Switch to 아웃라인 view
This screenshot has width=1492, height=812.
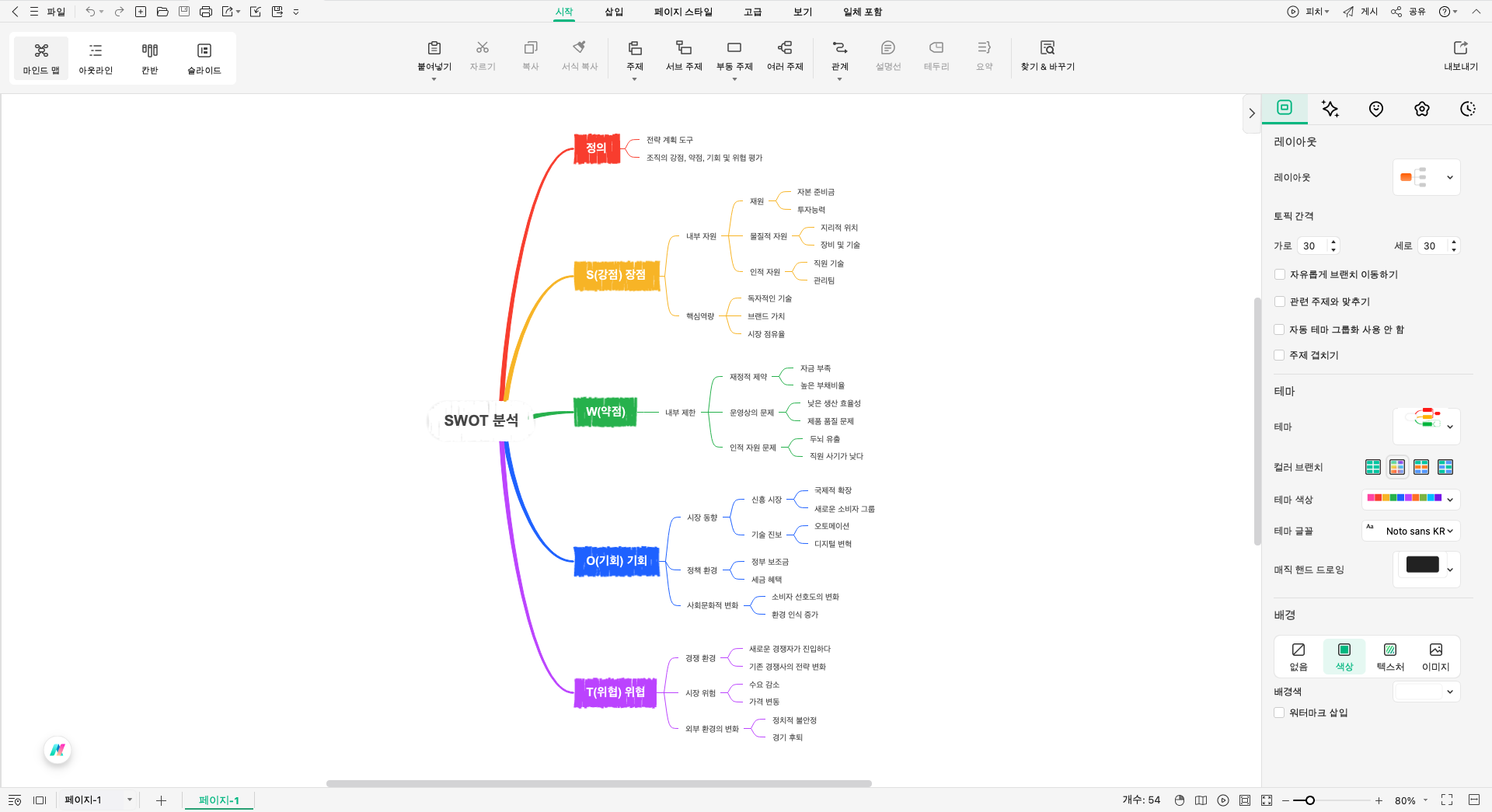95,58
